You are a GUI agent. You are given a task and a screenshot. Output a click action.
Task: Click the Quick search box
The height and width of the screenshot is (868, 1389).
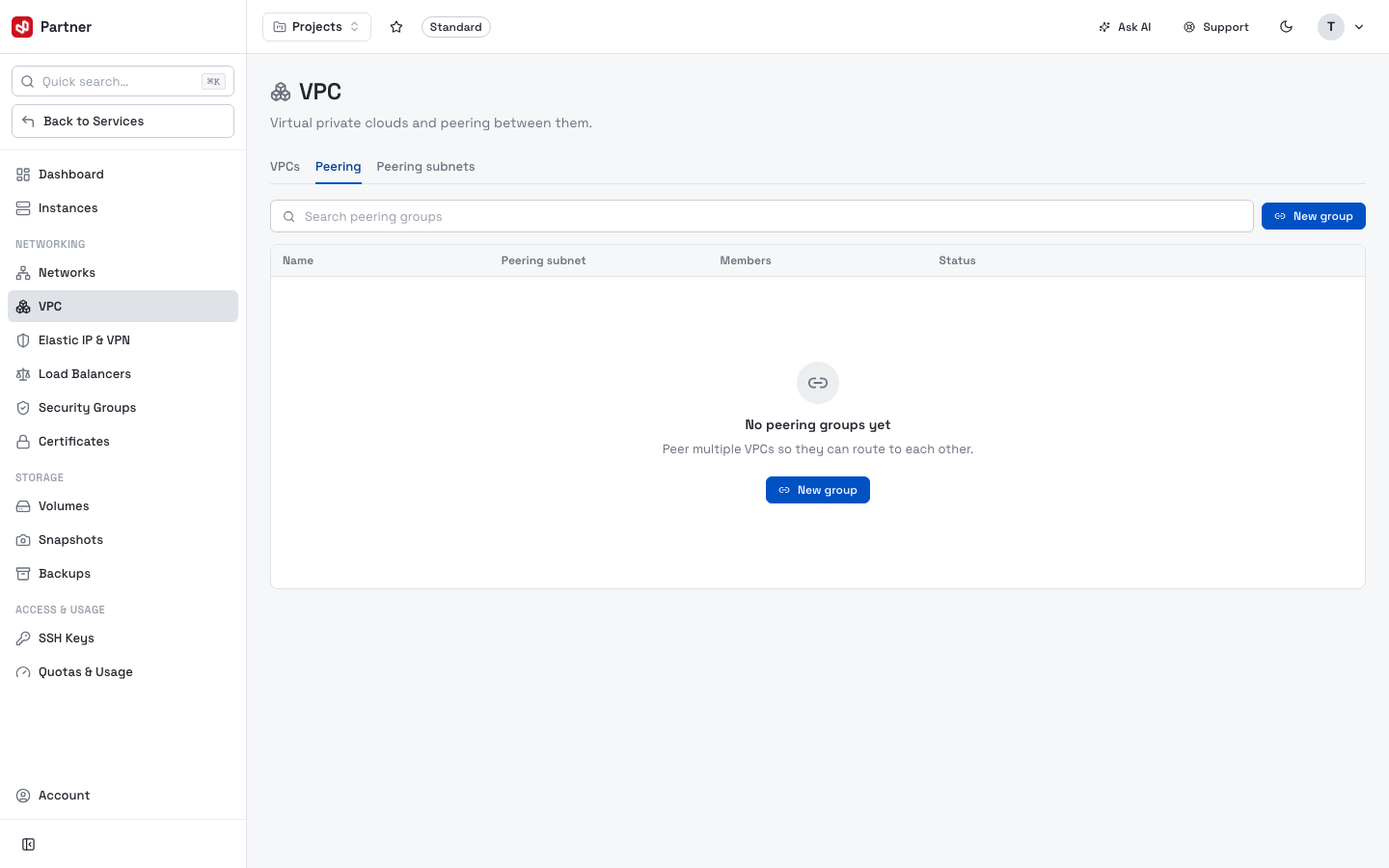coord(123,81)
